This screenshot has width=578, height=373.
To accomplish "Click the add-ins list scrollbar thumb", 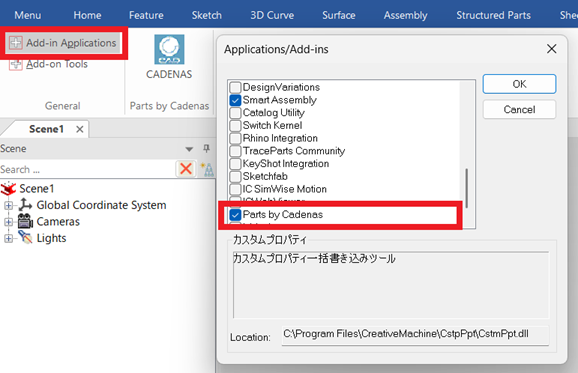I will click(x=467, y=188).
